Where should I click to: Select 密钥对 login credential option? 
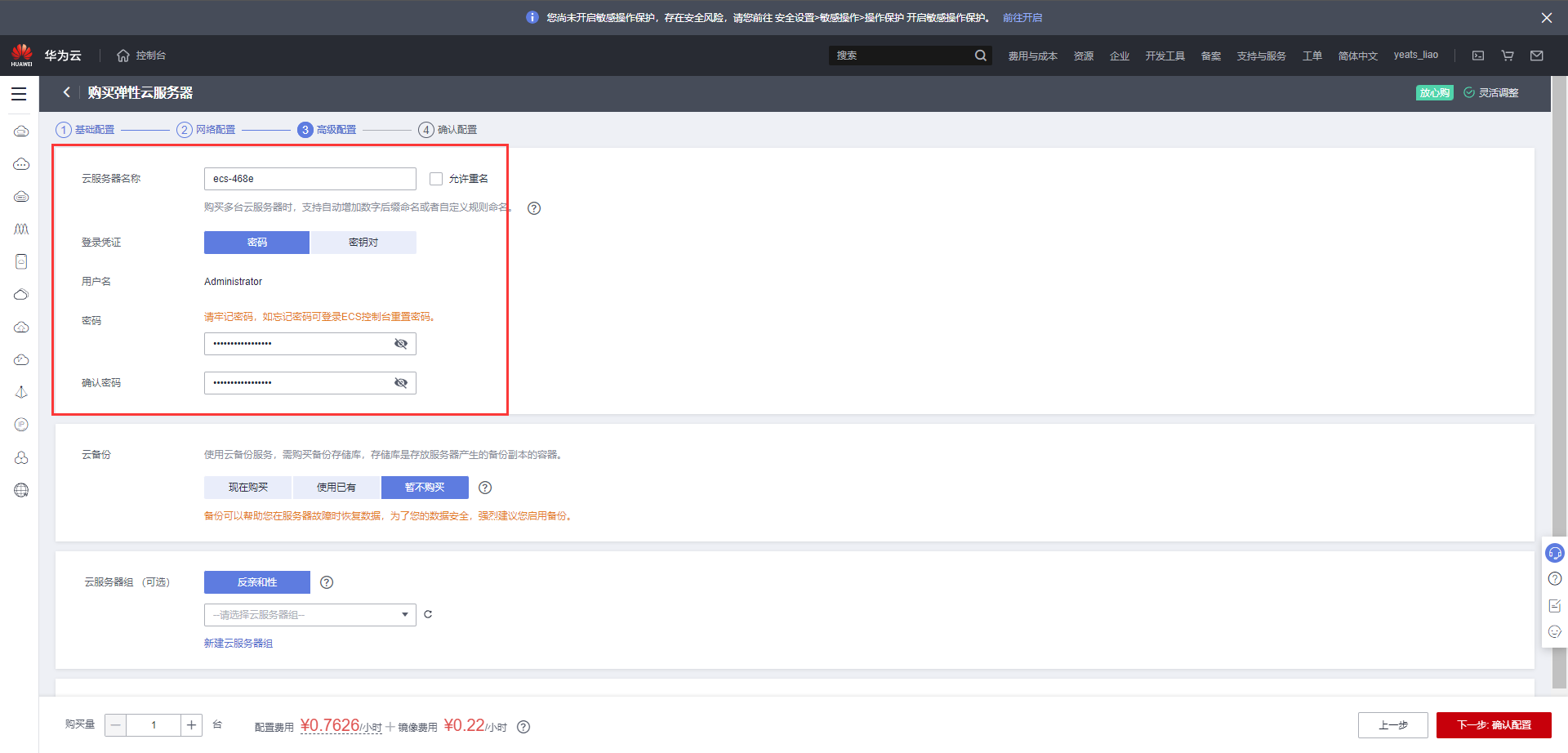363,243
